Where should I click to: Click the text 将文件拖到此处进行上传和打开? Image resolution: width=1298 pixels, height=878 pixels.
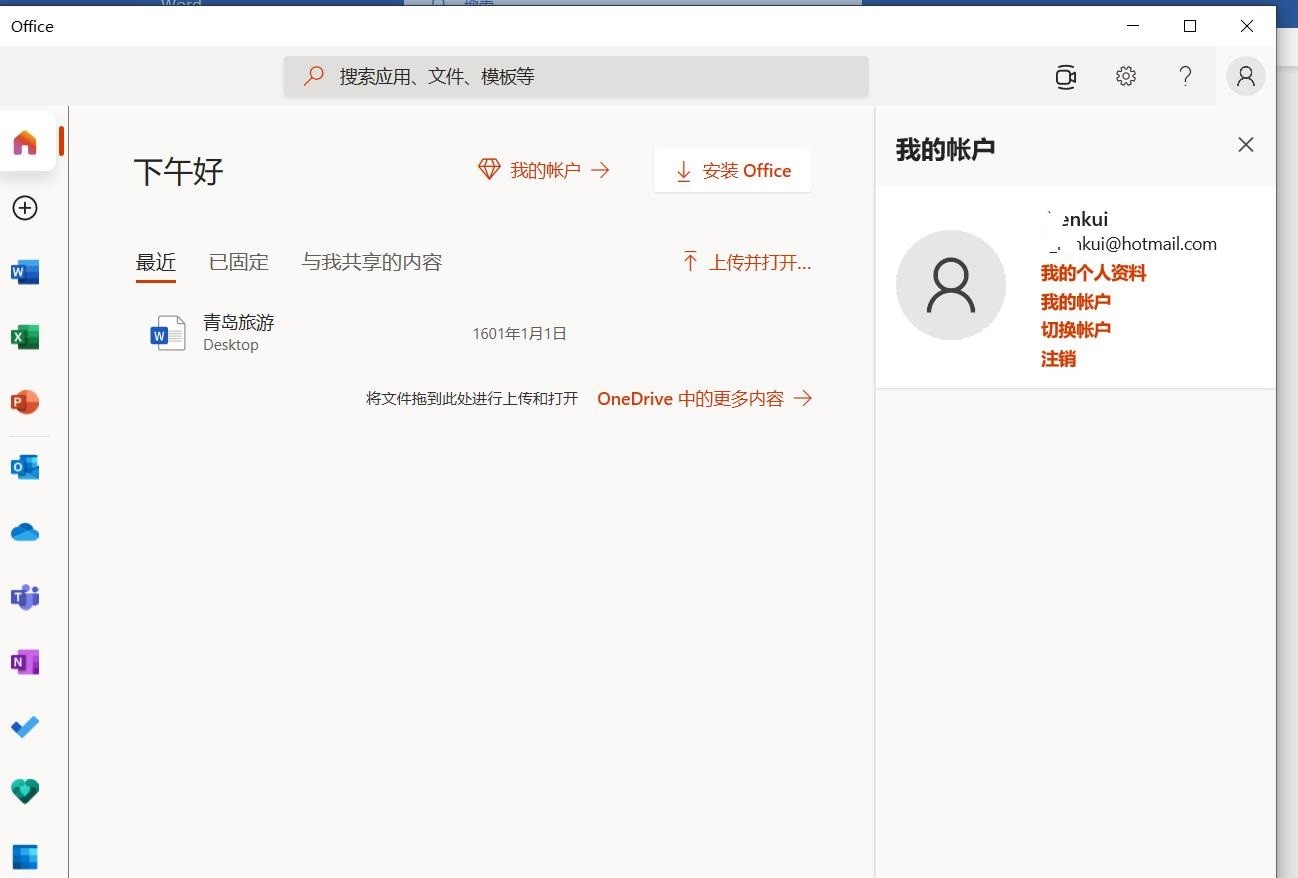[472, 399]
